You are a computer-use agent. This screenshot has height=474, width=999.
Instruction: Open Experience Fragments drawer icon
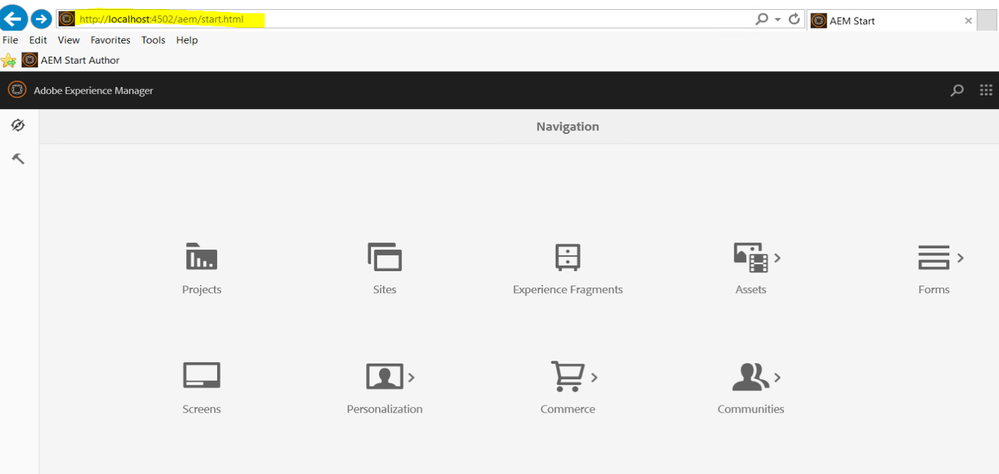tap(567, 257)
